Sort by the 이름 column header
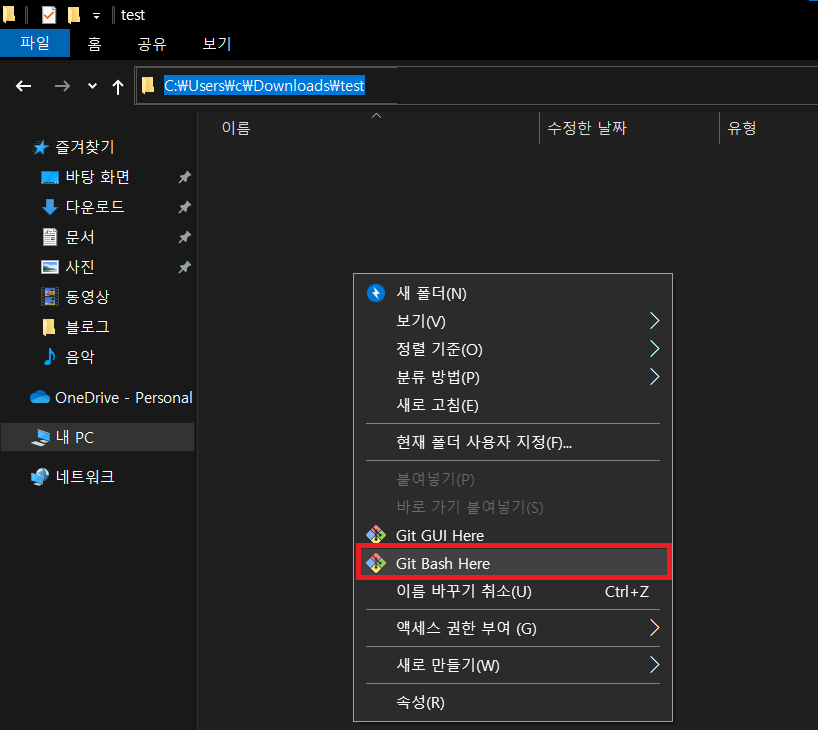This screenshot has width=818, height=730. 236,128
